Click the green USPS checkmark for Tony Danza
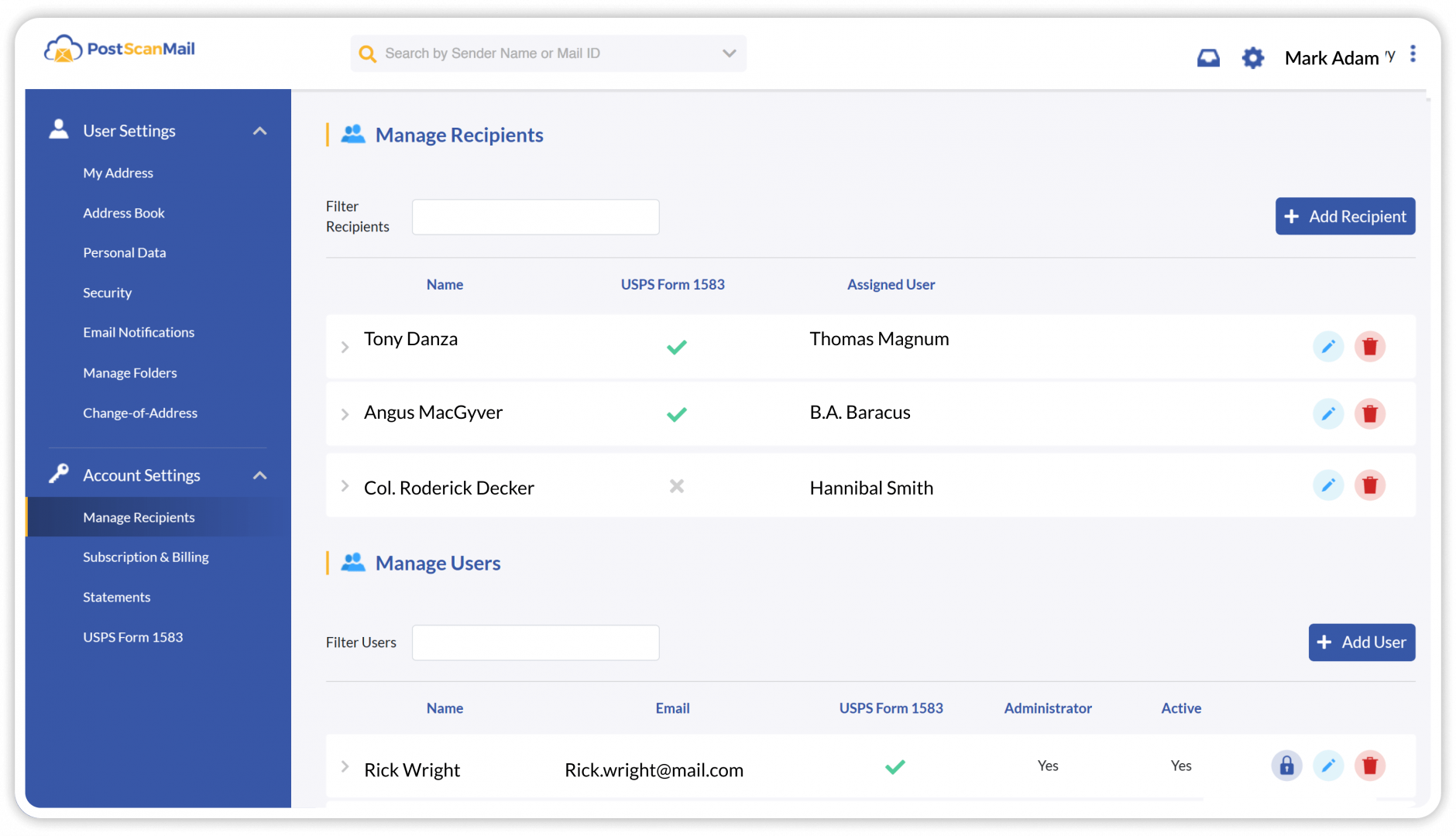This screenshot has width=1456, height=836. 676,347
